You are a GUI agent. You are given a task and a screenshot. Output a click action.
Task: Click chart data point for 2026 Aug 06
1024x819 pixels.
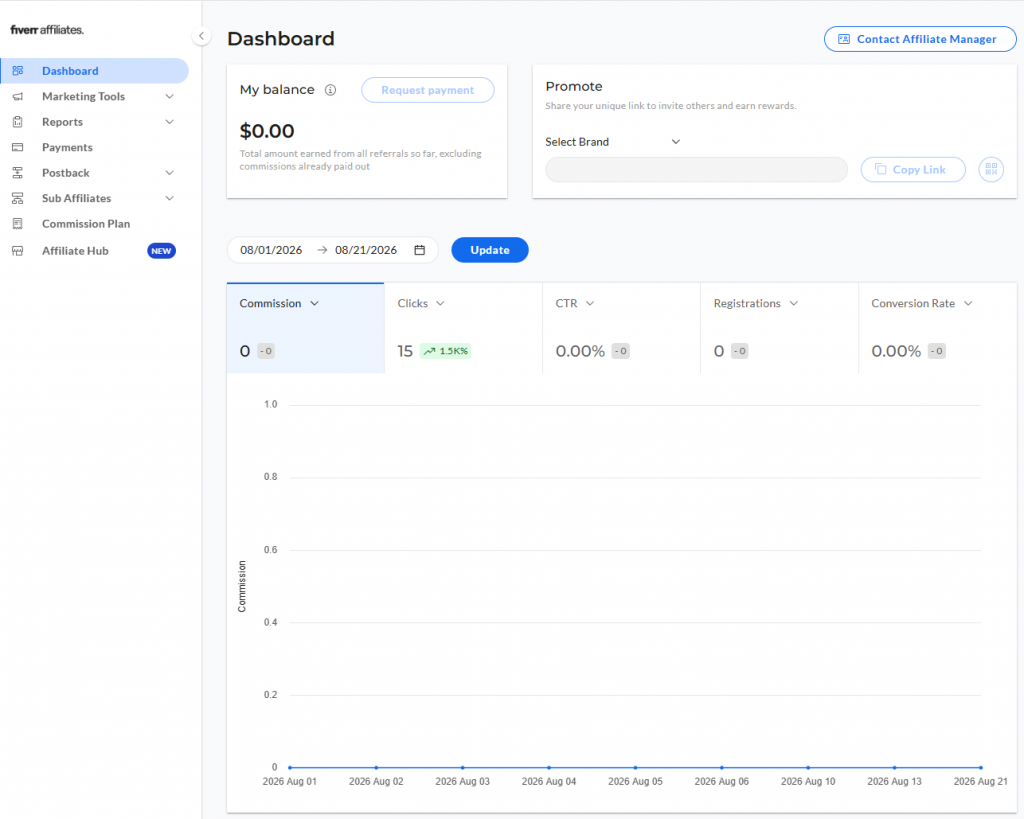point(722,767)
